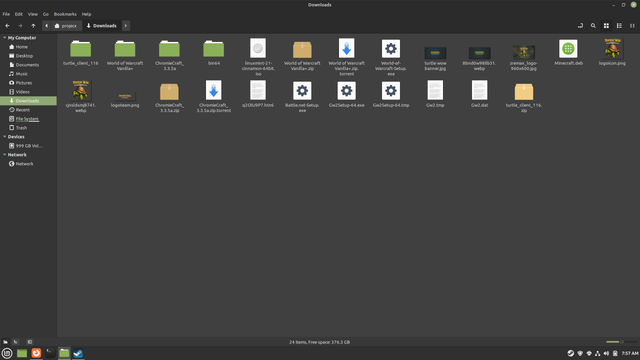The width and height of the screenshot is (640, 360).
Task: Open the Edit menu
Action: coord(19,14)
